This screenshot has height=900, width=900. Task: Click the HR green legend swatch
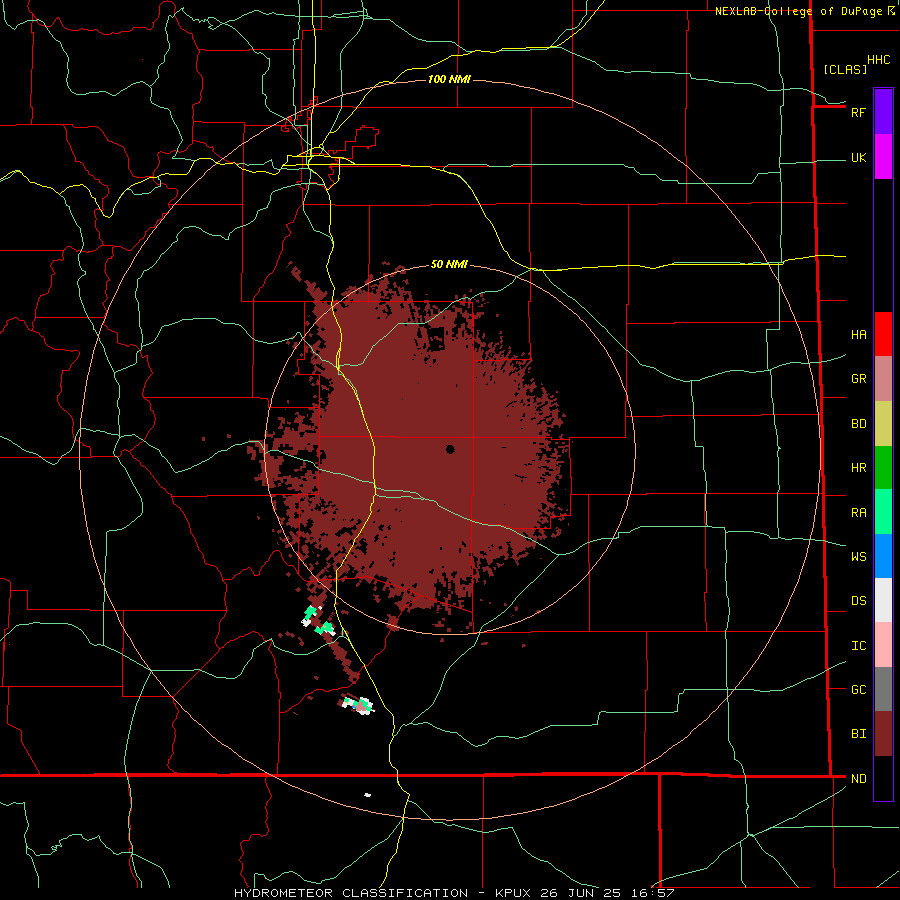click(883, 468)
